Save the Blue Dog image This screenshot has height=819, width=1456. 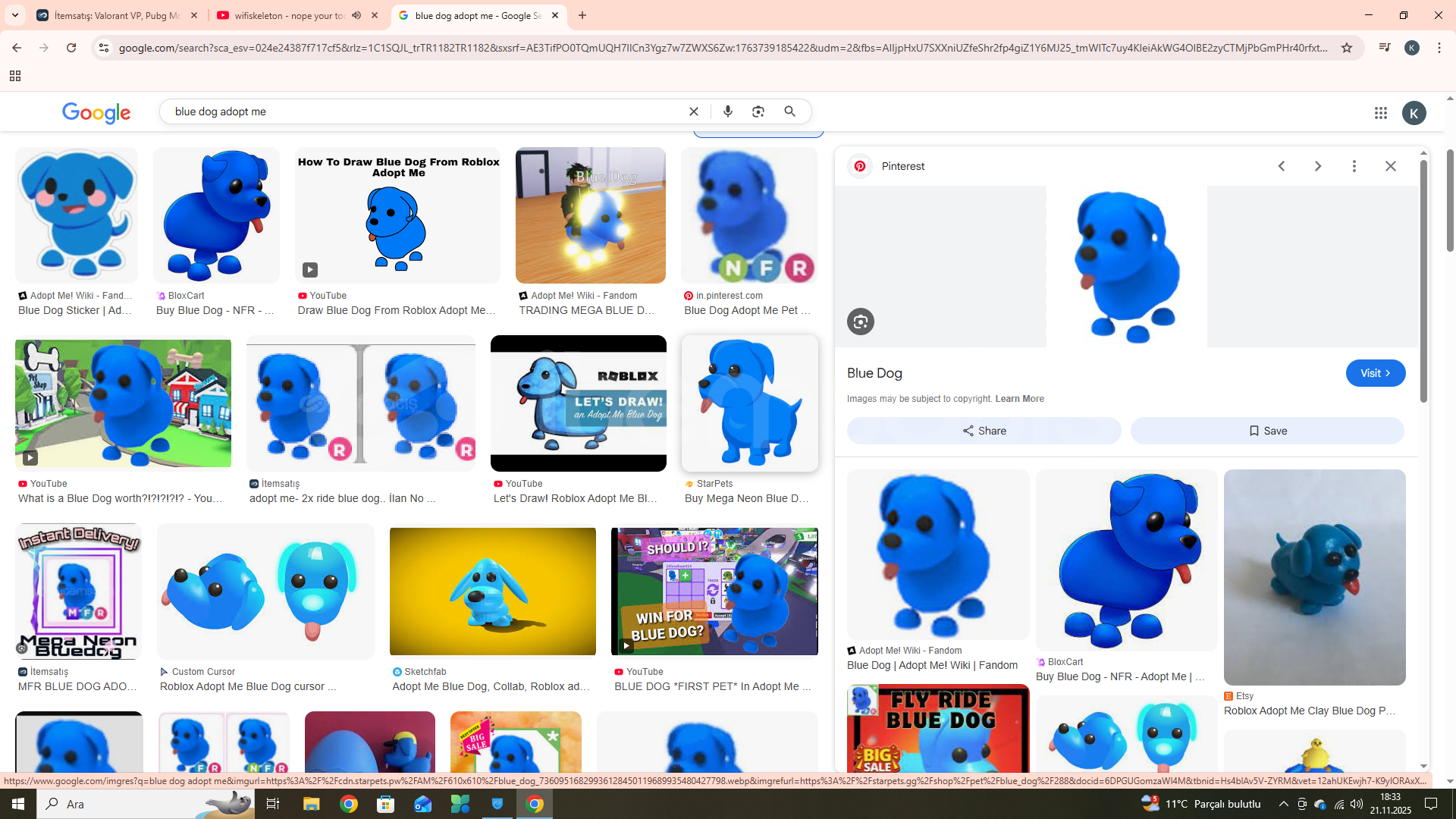click(x=1266, y=431)
